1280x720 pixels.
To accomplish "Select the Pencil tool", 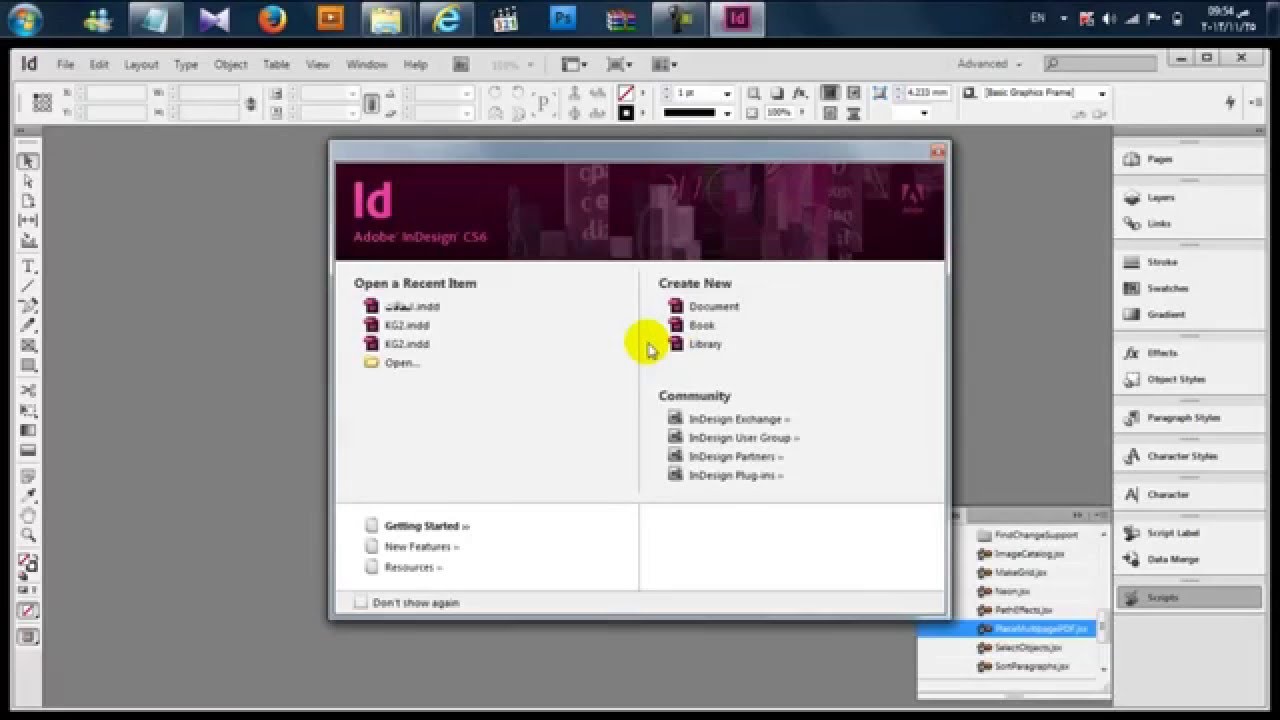I will [x=28, y=326].
